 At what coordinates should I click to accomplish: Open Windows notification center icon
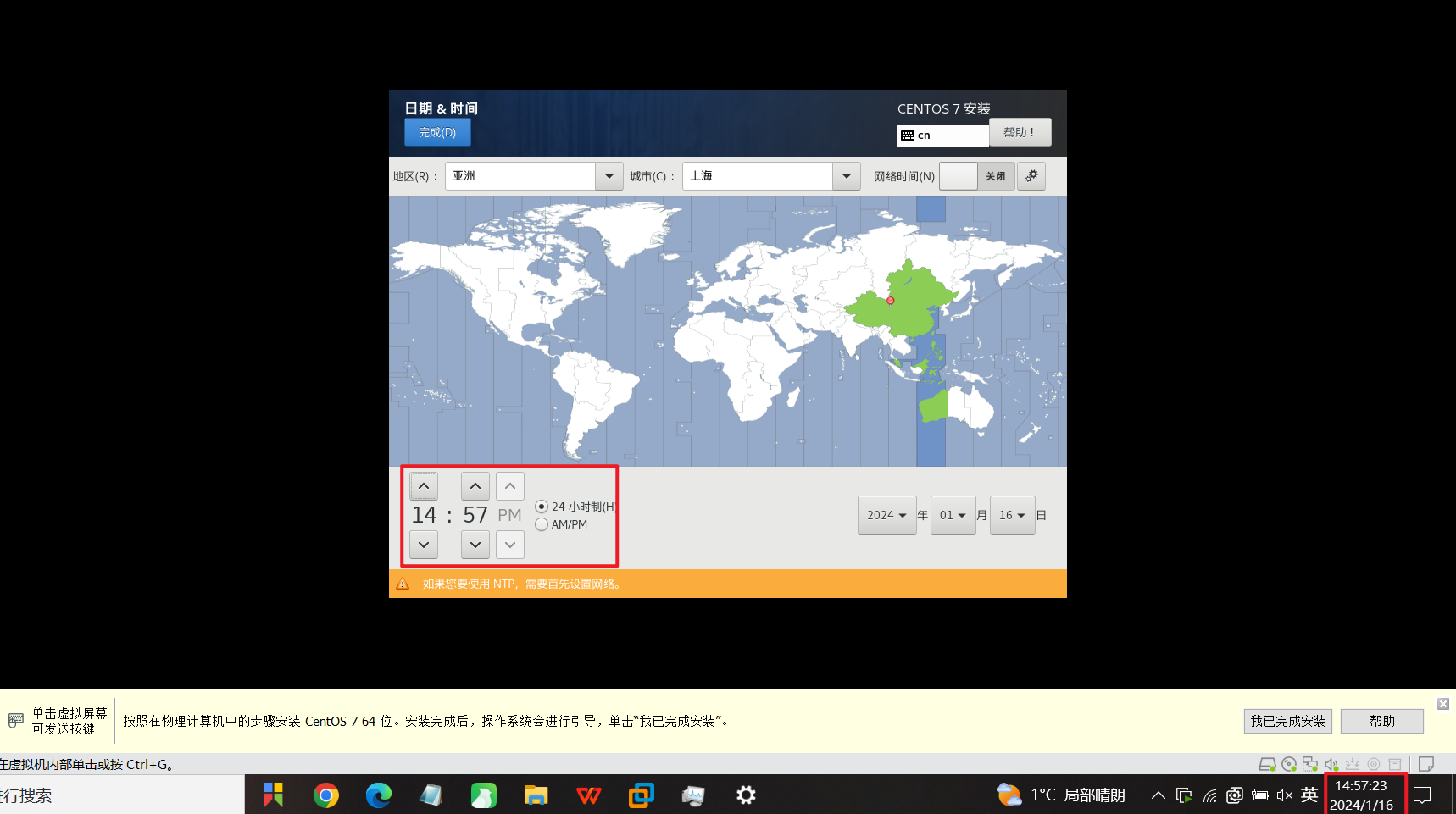pos(1422,795)
